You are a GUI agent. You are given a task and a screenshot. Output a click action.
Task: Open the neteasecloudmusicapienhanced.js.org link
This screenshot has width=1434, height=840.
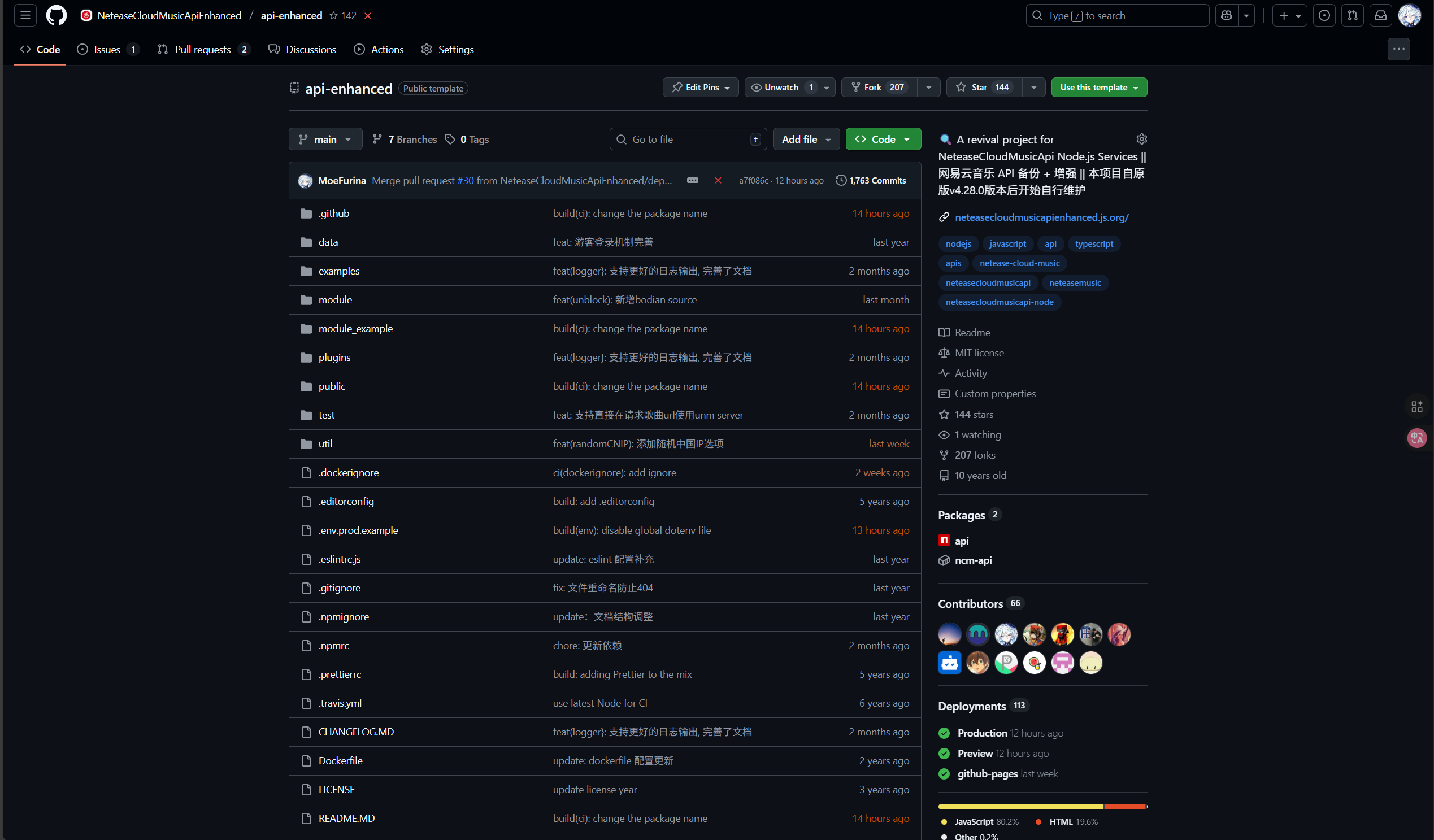click(x=1041, y=217)
